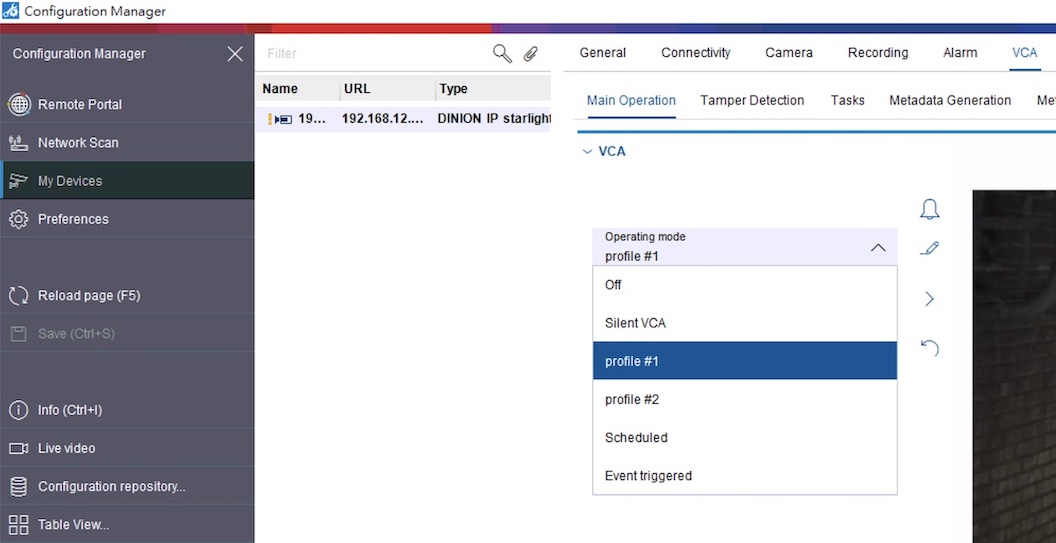Click the undo arrow icon
Image resolution: width=1056 pixels, height=543 pixels.
coord(929,348)
